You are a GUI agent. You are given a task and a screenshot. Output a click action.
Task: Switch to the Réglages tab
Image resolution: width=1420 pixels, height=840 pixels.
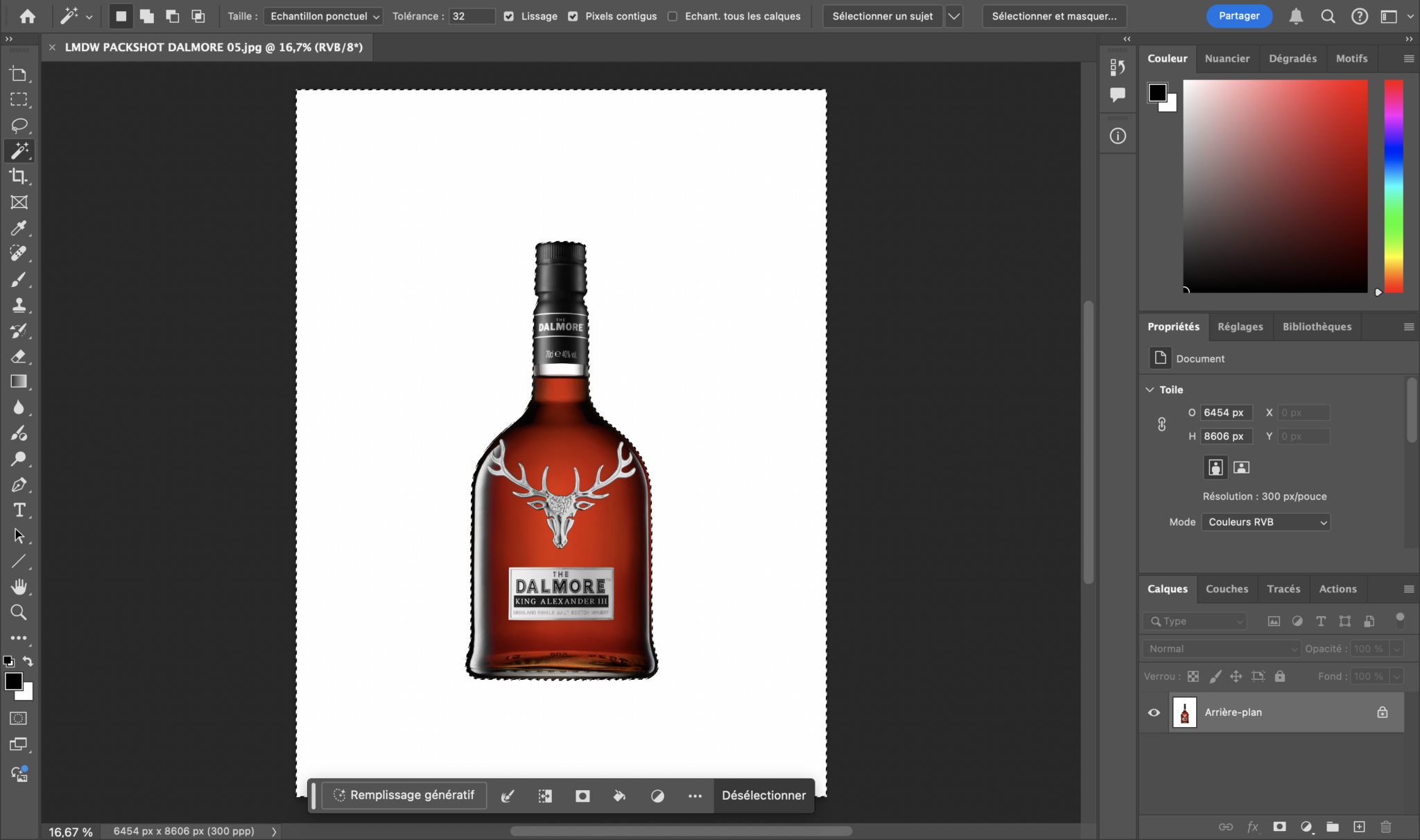[1240, 326]
